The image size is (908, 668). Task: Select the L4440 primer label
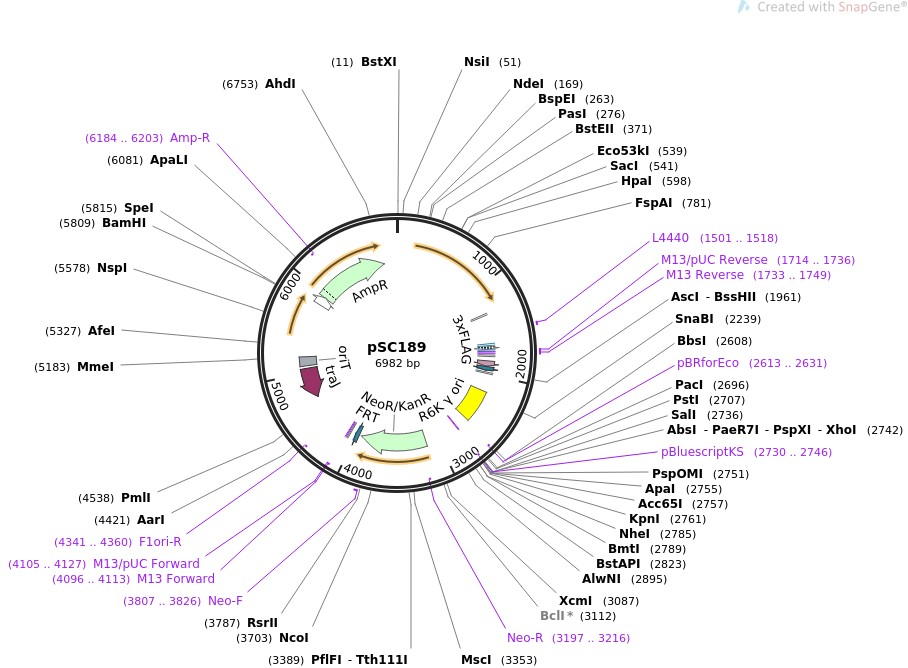click(670, 238)
